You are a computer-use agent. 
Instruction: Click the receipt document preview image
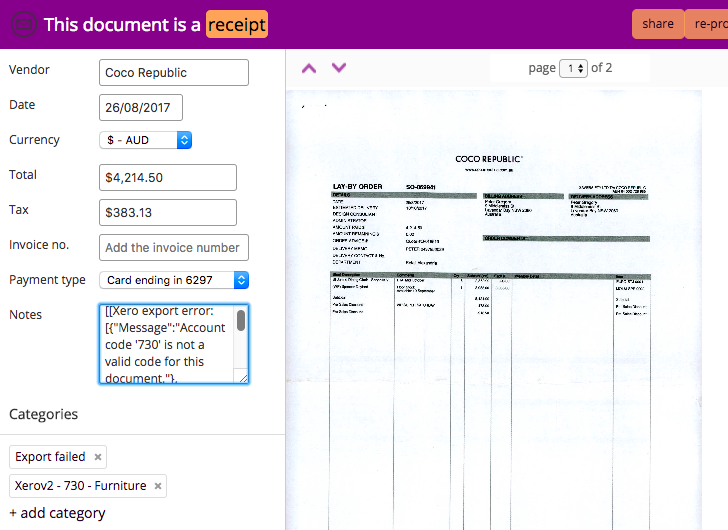(x=494, y=310)
